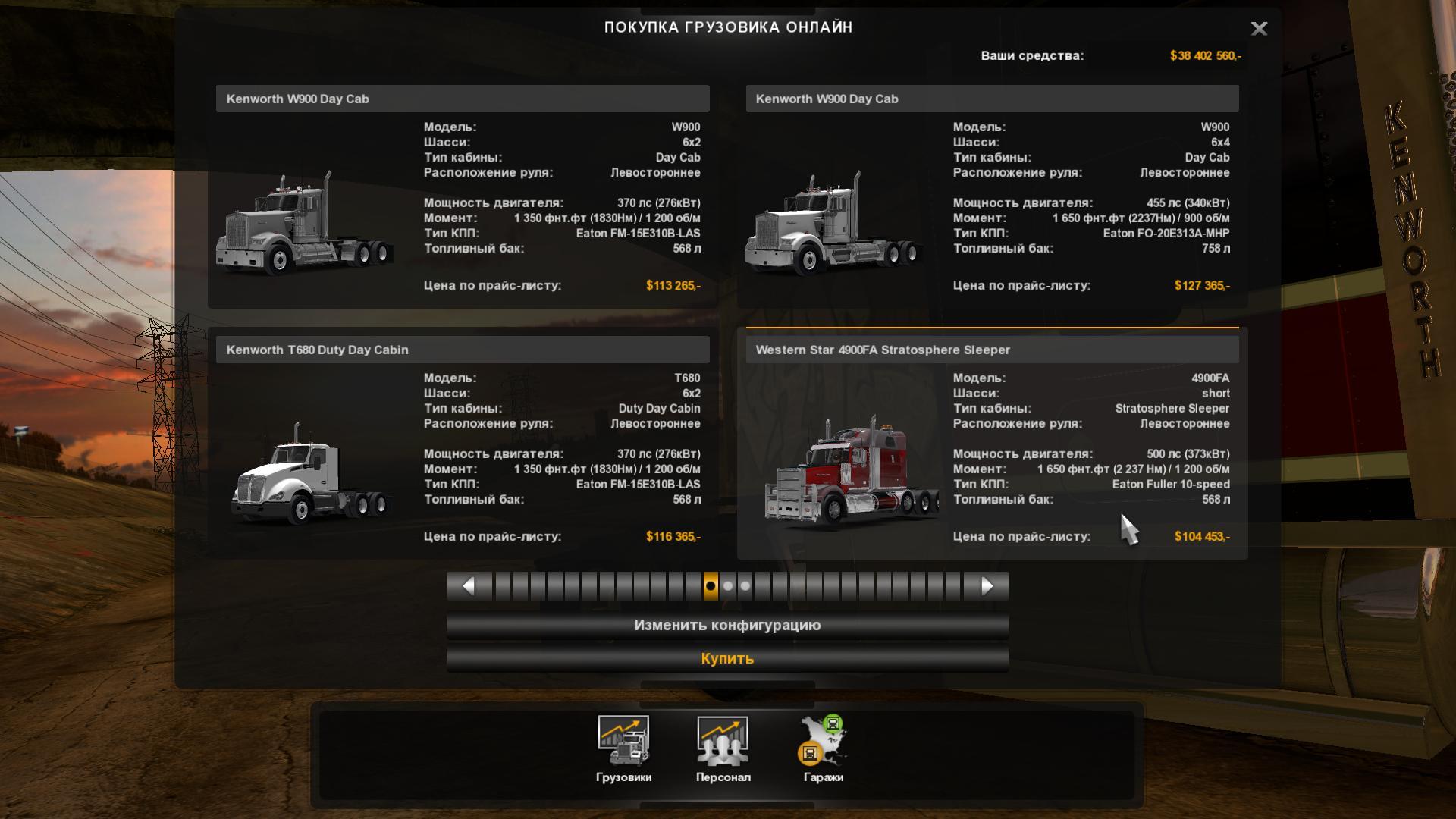Click the Eaton Fuller 10-speed transmission value
The height and width of the screenshot is (819, 1456).
click(x=1171, y=485)
